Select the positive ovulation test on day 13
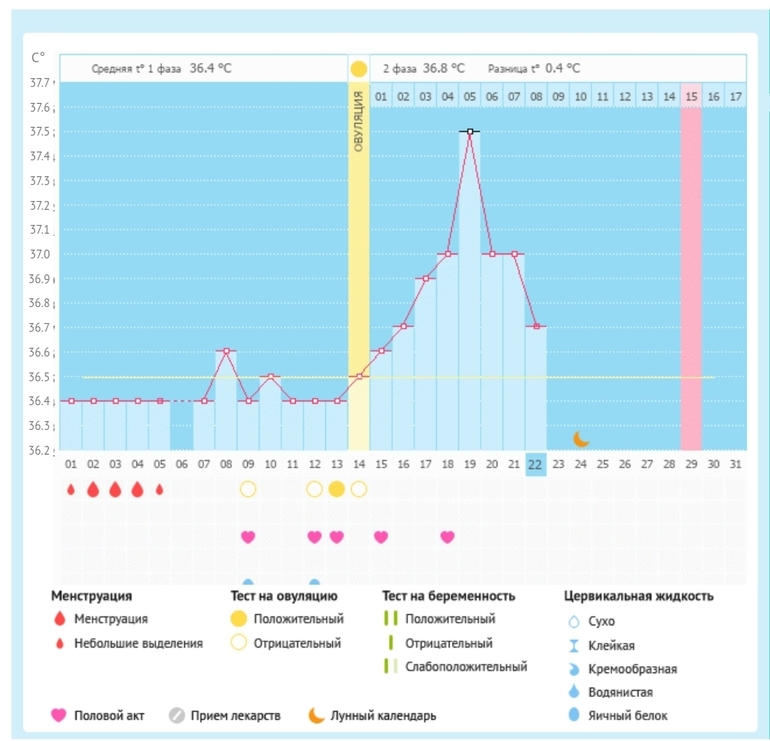 pos(337,489)
